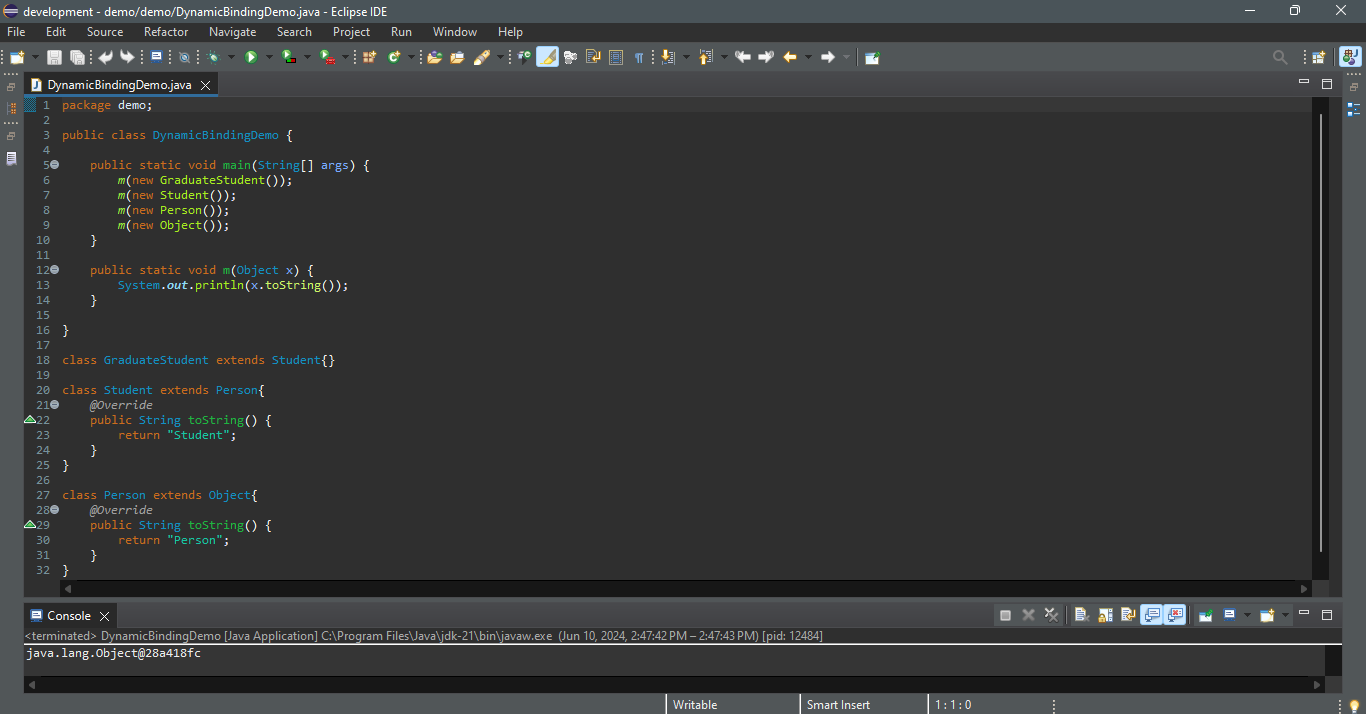Toggle Show Console on Standard Error
This screenshot has height=714, width=1366.
pos(1175,615)
